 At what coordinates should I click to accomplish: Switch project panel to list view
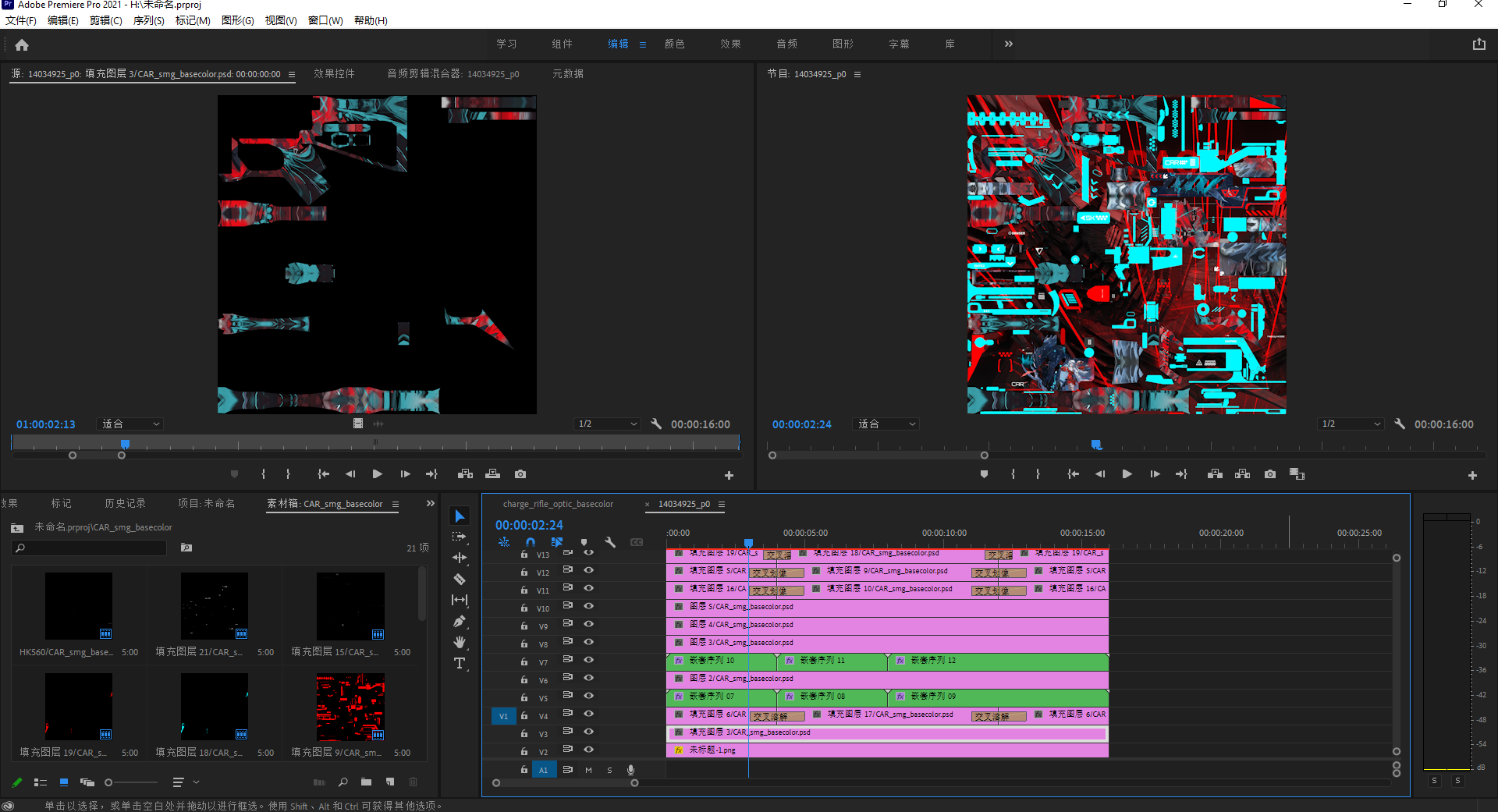pyautogui.click(x=41, y=782)
